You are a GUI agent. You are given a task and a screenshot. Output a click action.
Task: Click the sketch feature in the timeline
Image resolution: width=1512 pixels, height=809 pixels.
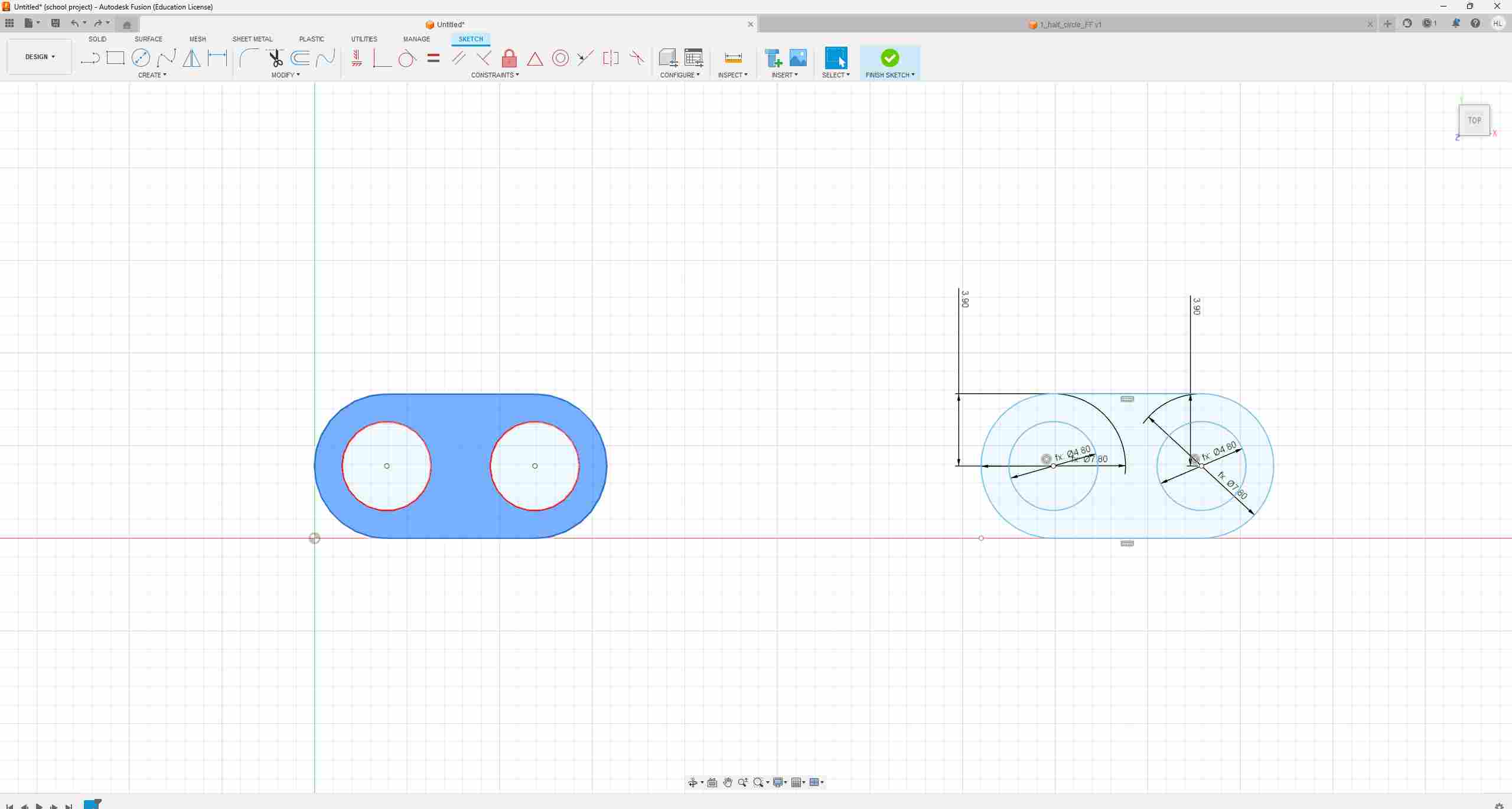pos(92,804)
